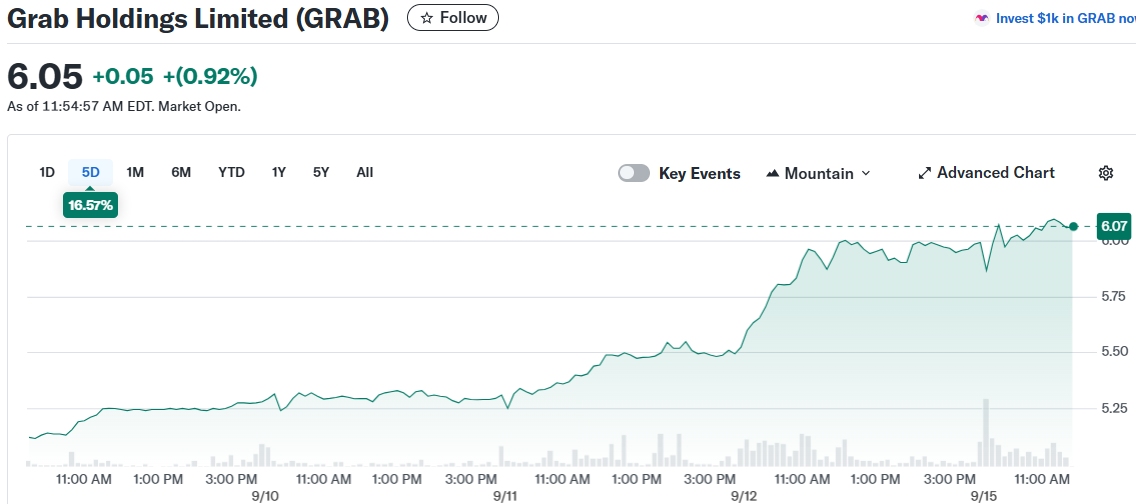Switch to the 6M range
Viewport: 1136px width, 504px height.
181,172
